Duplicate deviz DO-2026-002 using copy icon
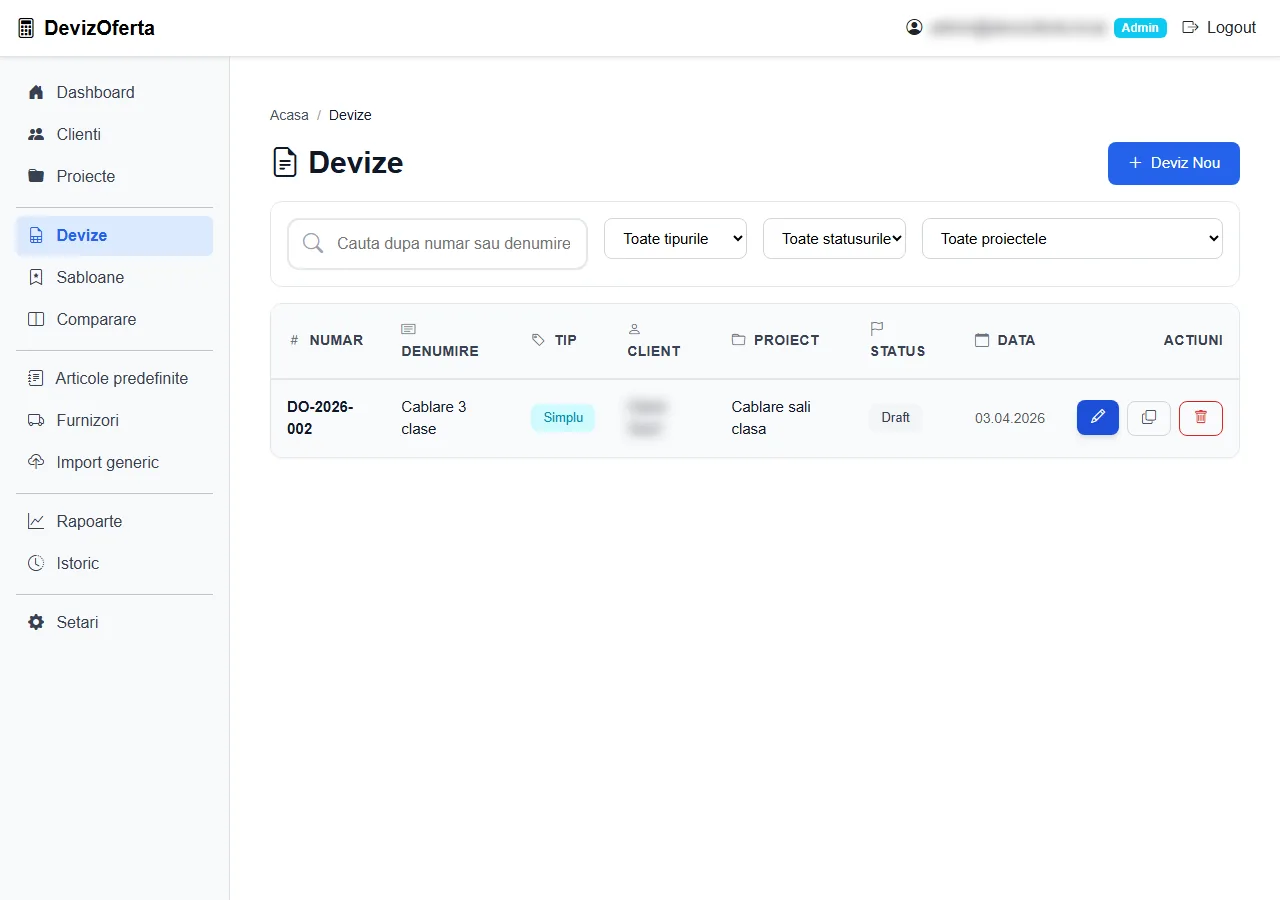Viewport: 1280px width, 900px height. [x=1149, y=418]
